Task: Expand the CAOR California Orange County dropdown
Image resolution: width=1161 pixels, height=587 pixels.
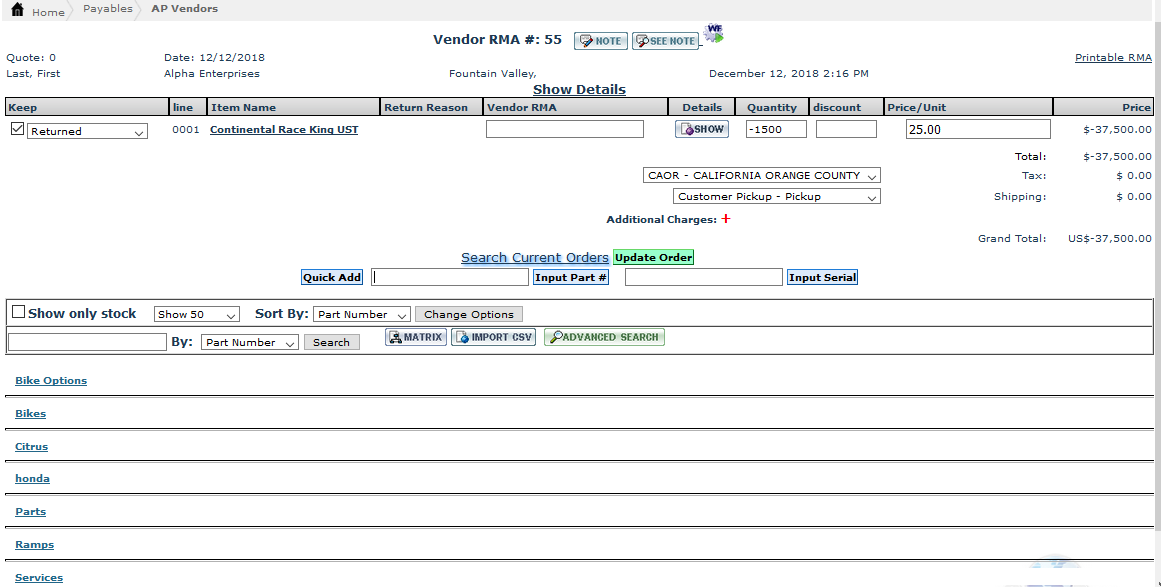Action: click(761, 175)
